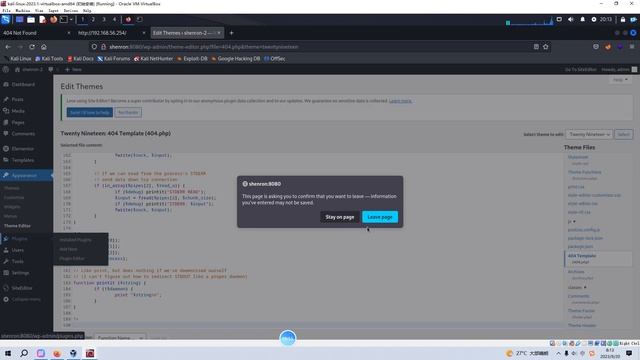Open Users in WordPress sidebar
640x360 pixels.
click(18, 250)
